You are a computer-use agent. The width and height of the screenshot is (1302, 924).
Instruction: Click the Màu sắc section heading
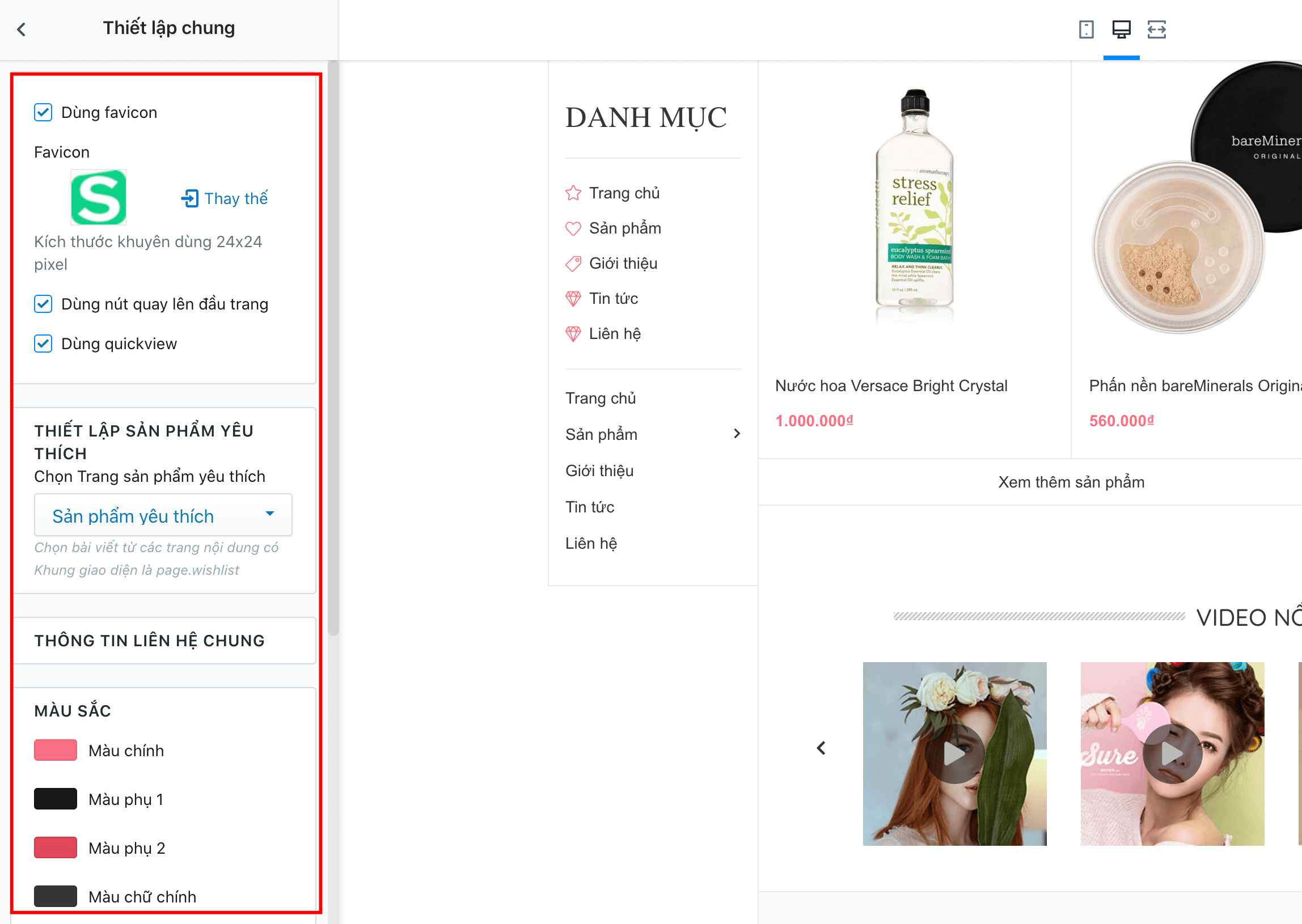73,711
